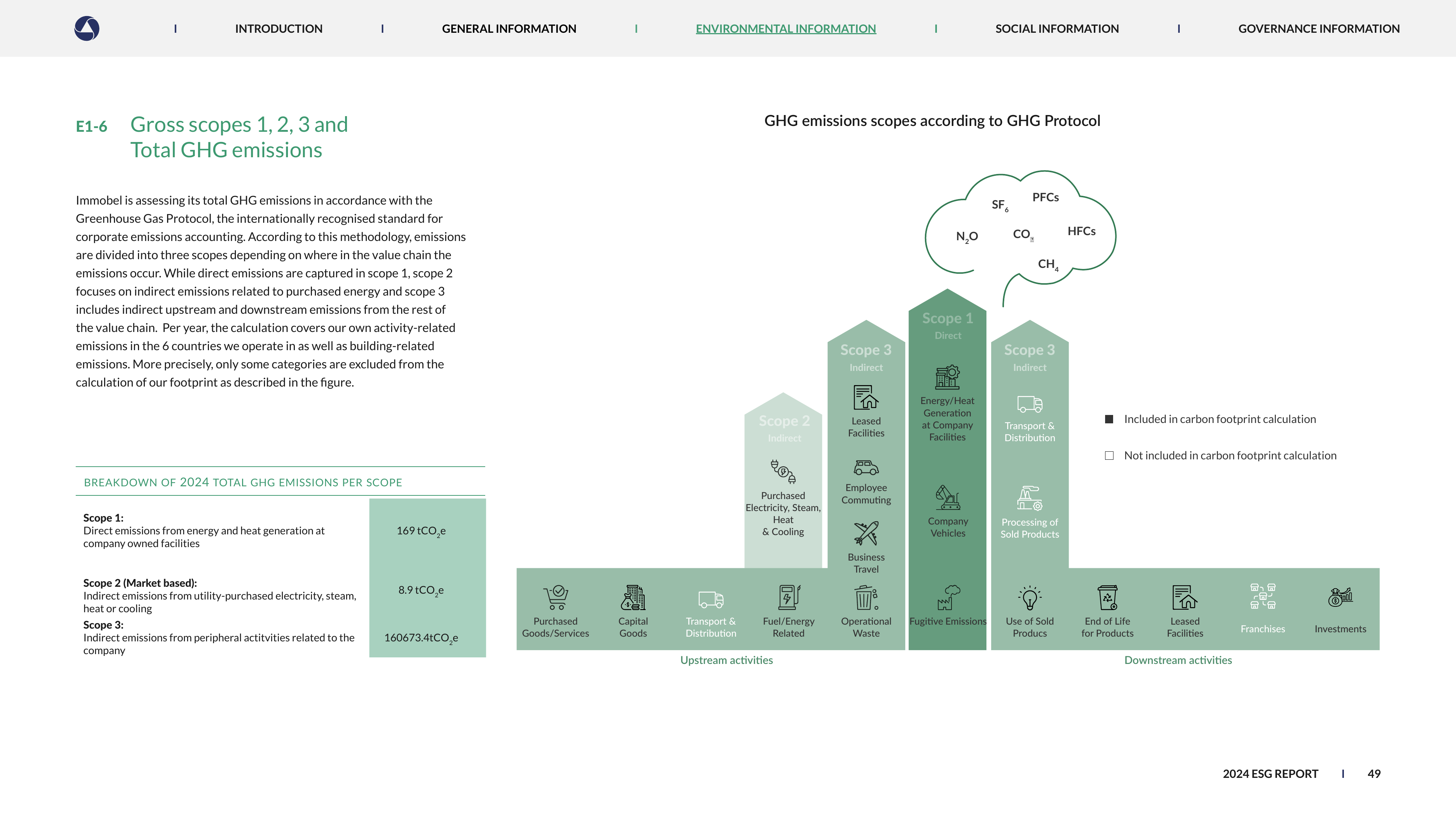Viewport: 1456px width, 819px height.
Task: Click the Purchased Goods/Services cart icon
Action: pos(555,597)
